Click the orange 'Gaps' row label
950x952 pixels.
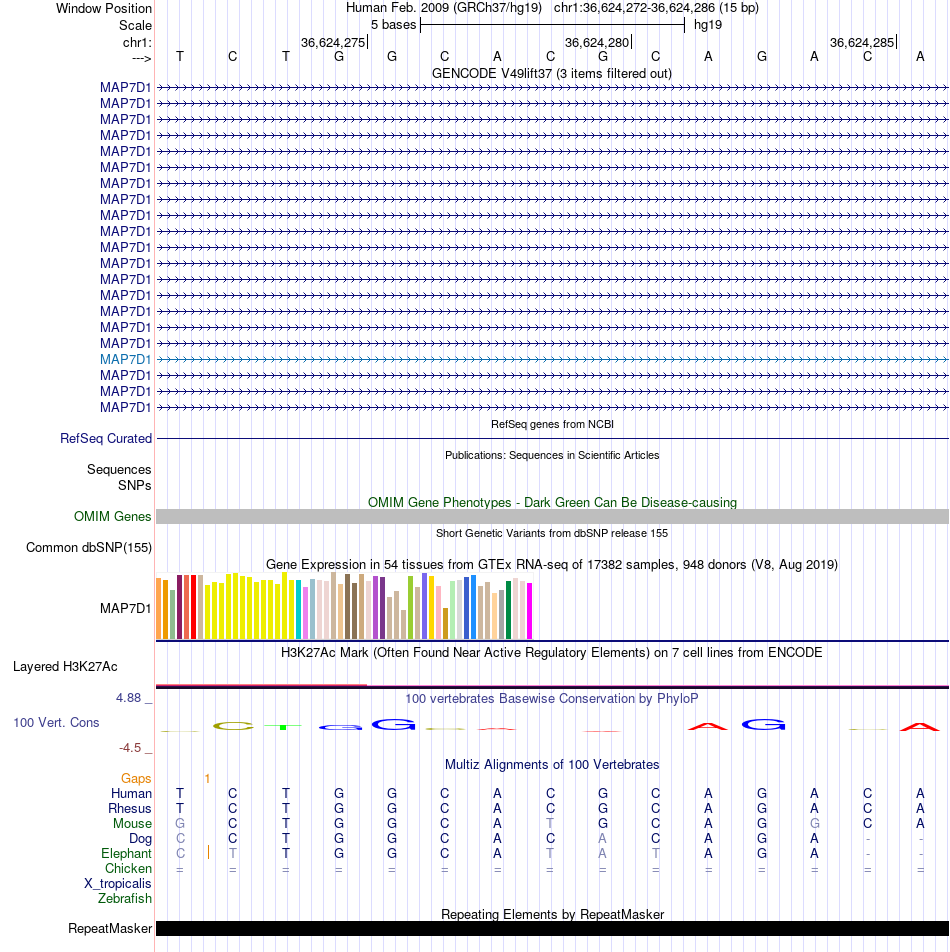tap(135, 778)
